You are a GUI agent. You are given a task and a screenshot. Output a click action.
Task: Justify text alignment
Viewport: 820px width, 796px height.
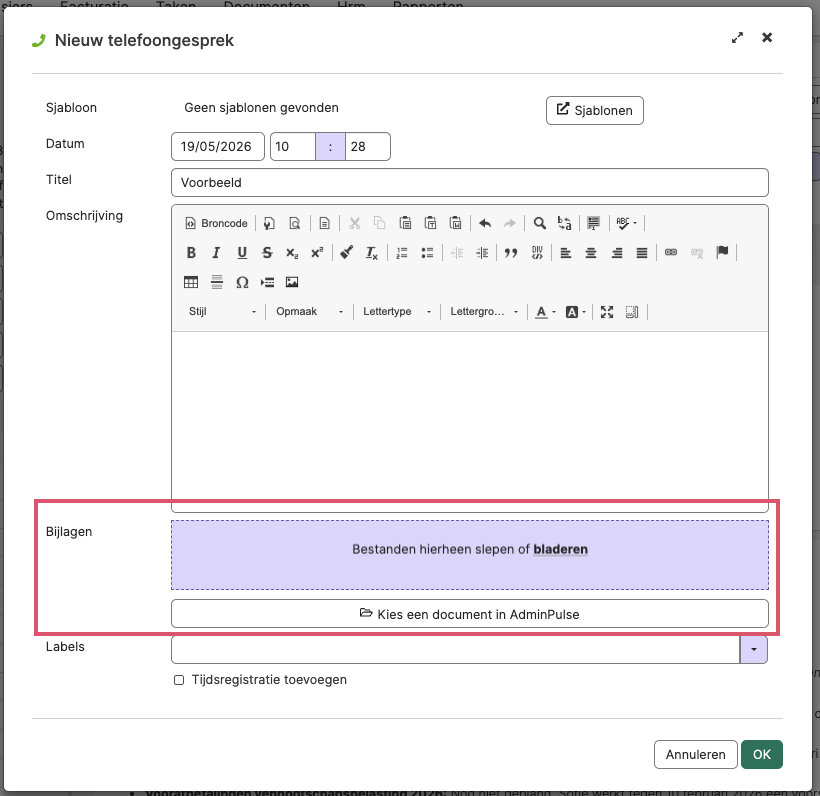(x=642, y=253)
